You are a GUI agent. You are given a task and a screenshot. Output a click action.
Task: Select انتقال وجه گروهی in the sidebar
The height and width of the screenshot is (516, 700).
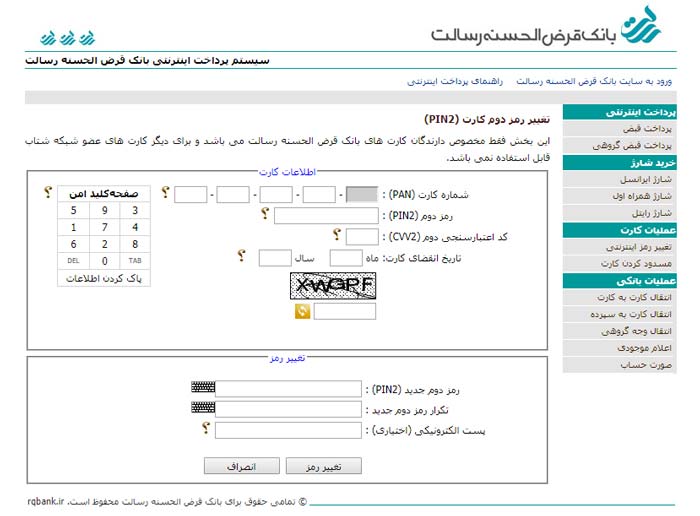[x=620, y=331]
